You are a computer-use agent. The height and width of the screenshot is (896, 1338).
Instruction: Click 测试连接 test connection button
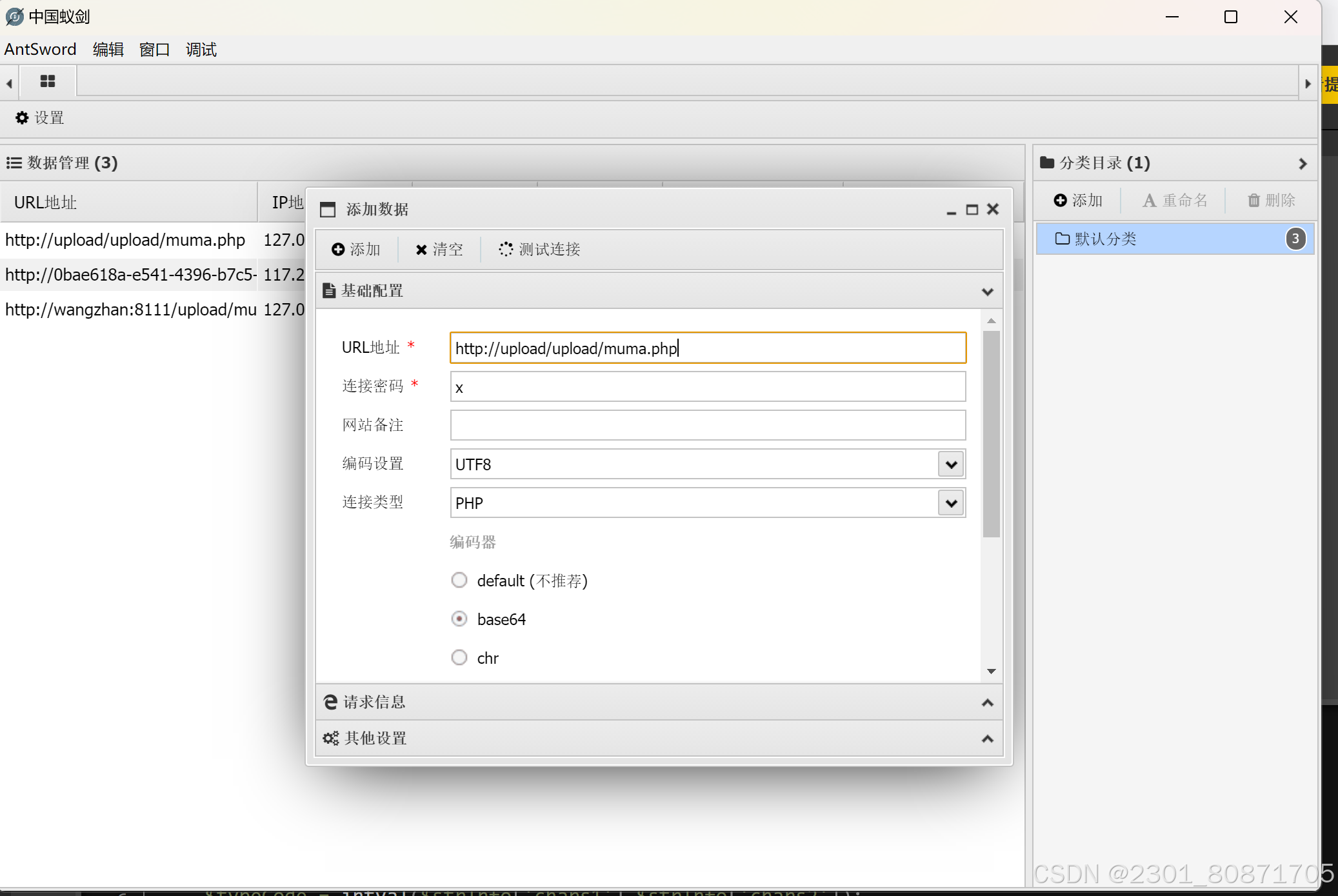coord(539,250)
